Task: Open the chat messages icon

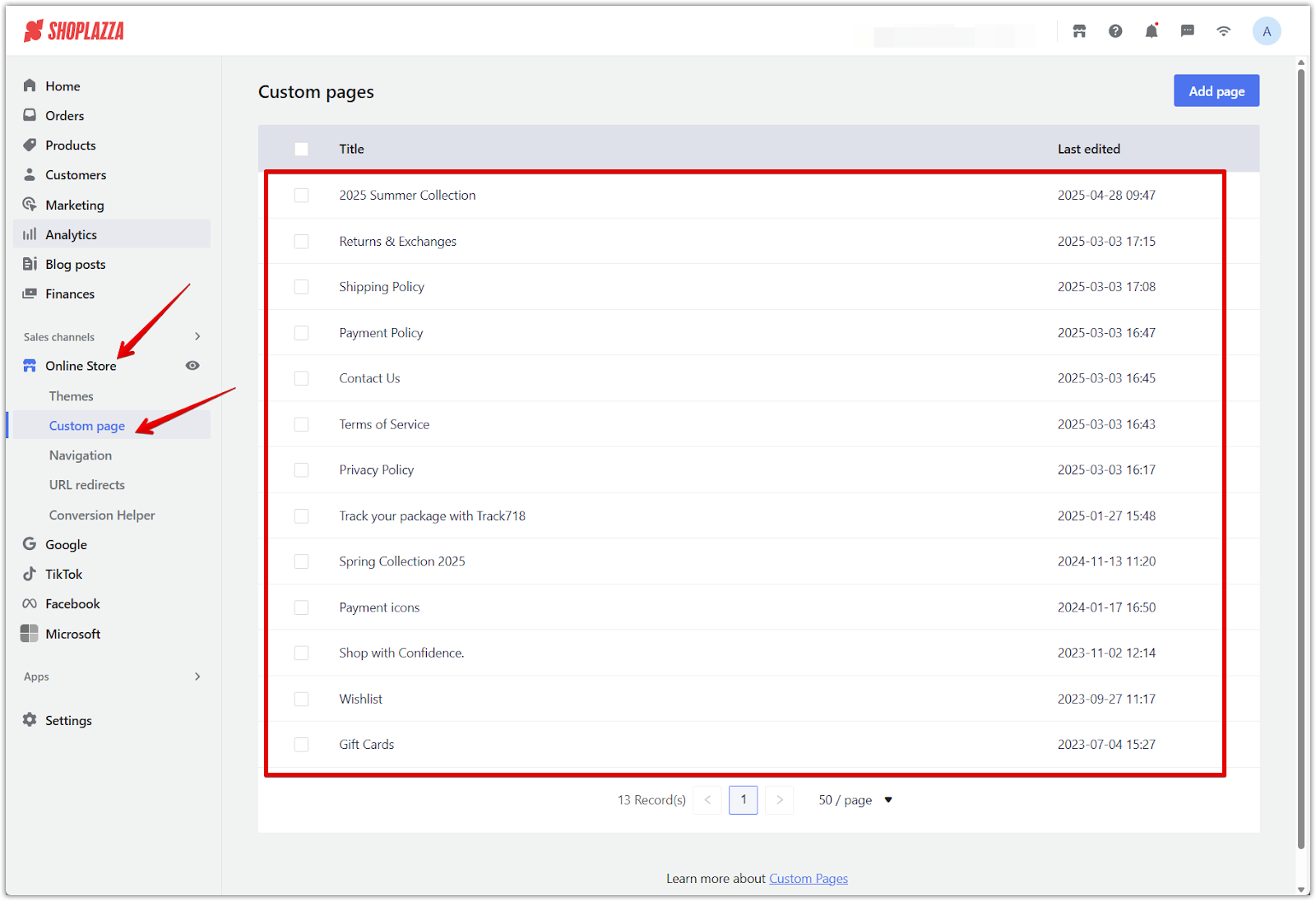Action: coord(1187,31)
